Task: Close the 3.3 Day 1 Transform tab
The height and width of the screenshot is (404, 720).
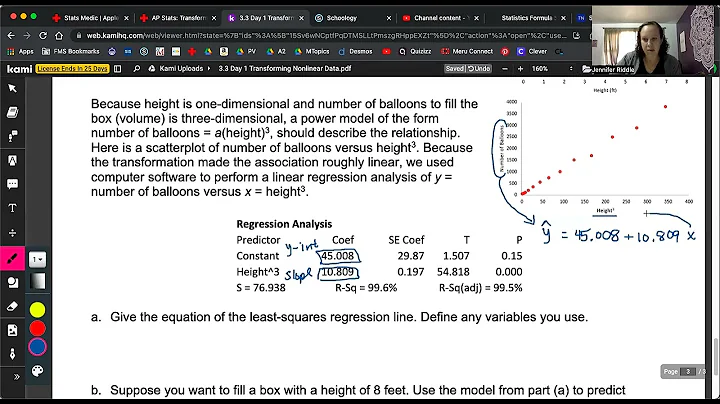Action: (301, 18)
